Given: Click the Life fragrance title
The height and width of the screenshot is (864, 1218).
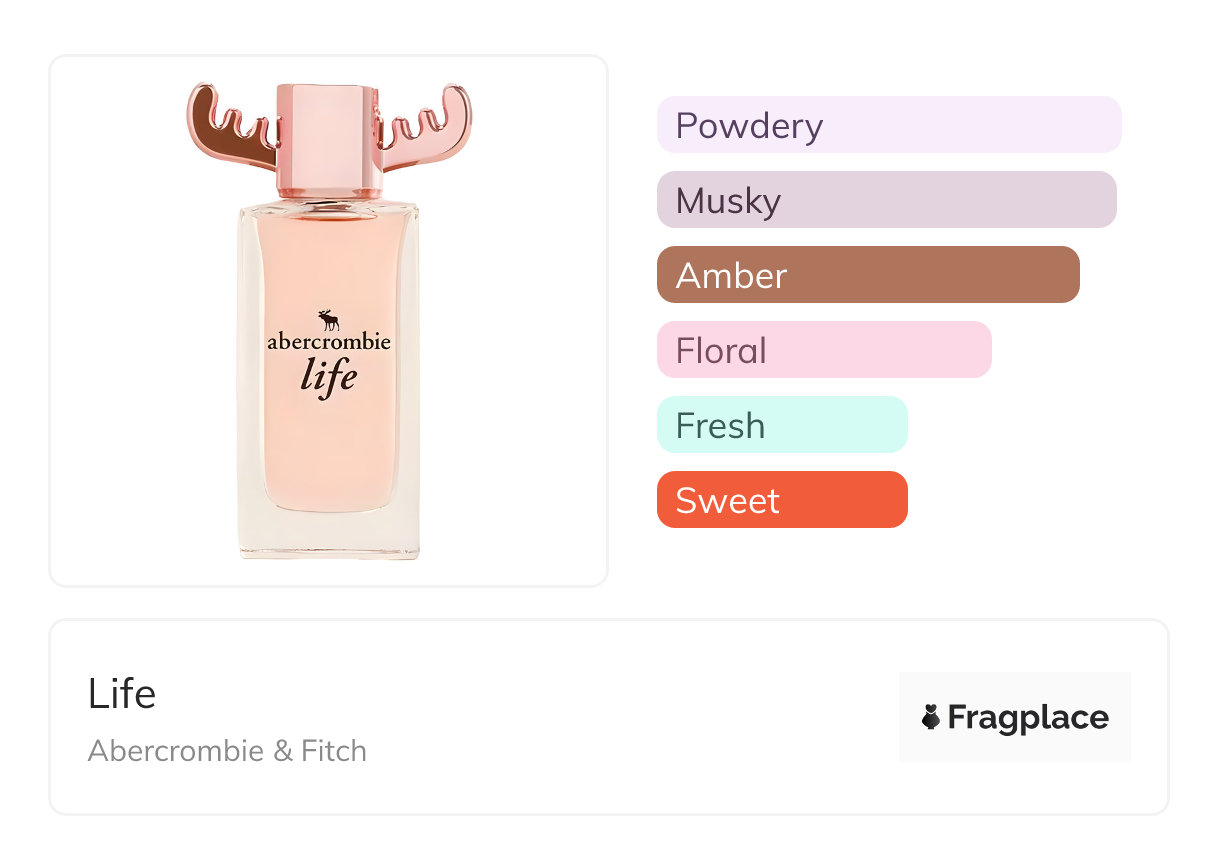Looking at the screenshot, I should 122,694.
